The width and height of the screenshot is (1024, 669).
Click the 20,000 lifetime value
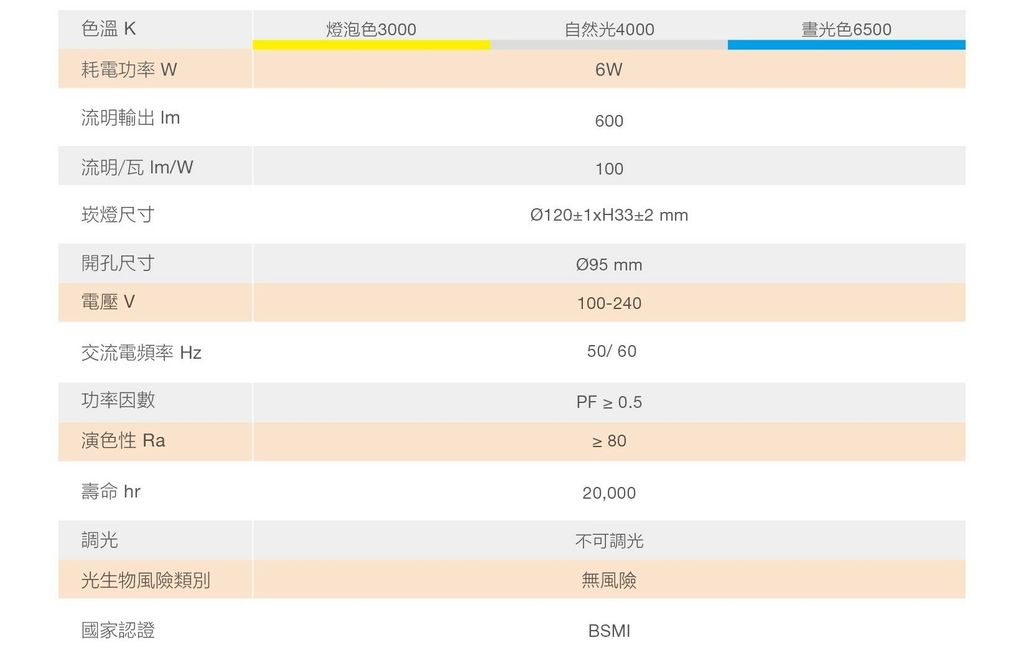point(609,493)
